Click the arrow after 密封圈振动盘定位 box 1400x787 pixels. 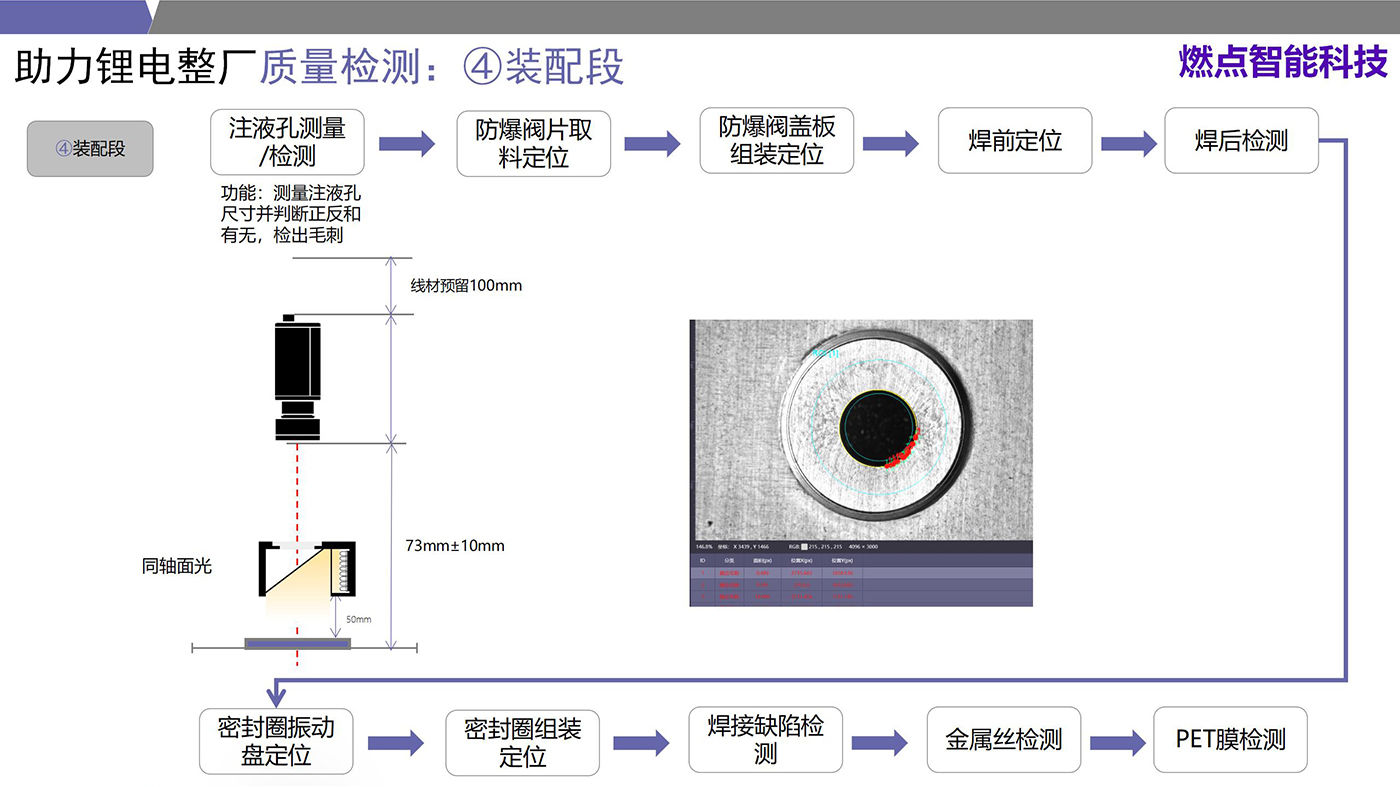pyautogui.click(x=396, y=743)
